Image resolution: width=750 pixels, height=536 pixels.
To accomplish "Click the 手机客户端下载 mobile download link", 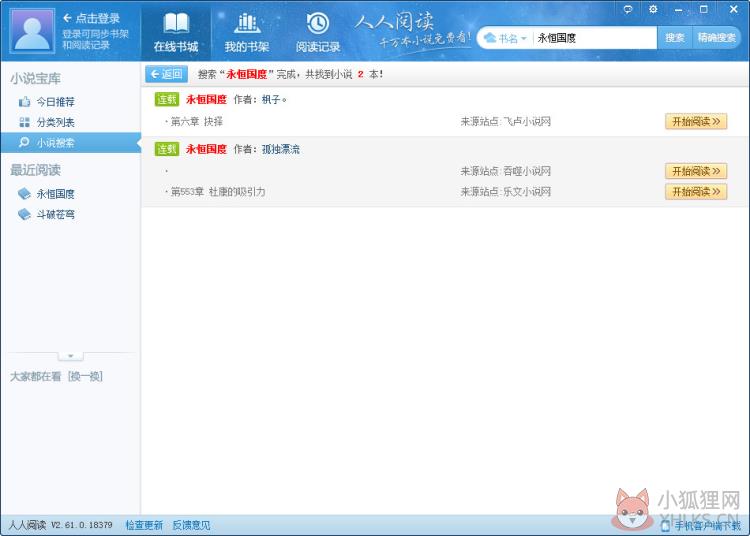I will click(x=707, y=526).
